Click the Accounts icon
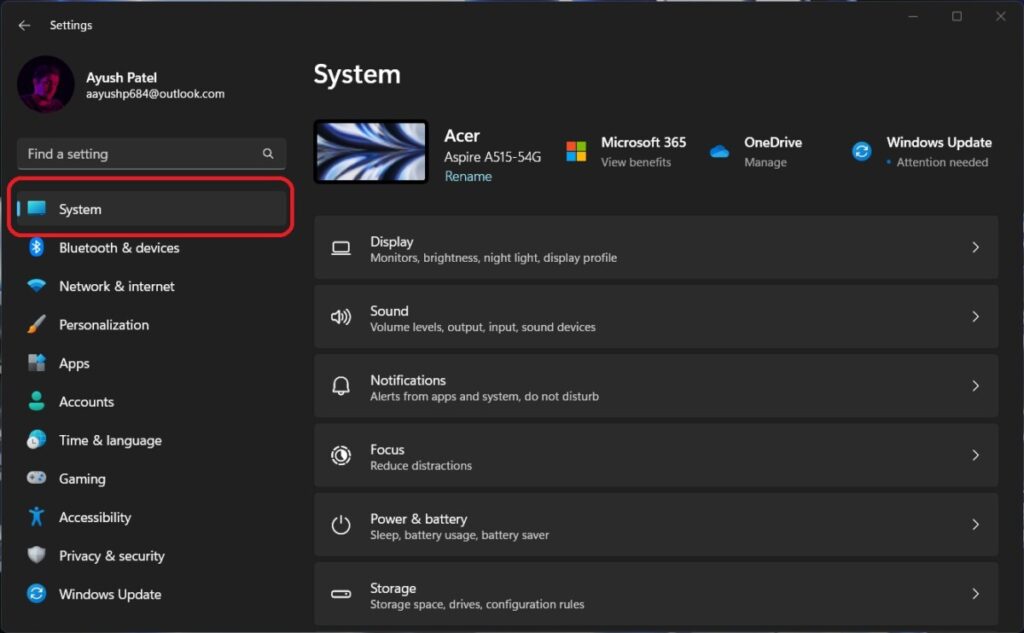This screenshot has width=1024, height=633. point(37,401)
